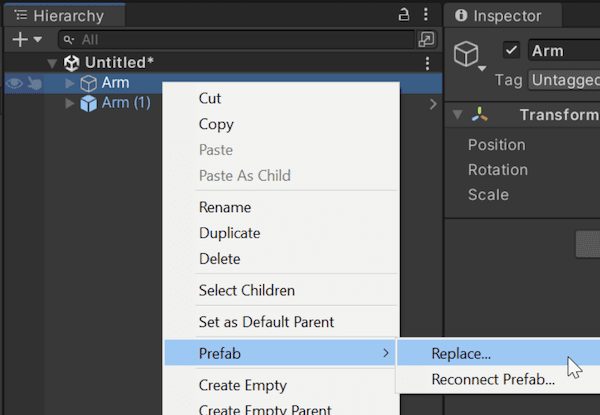Viewport: 600px width, 415px height.
Task: Click Replace... in Prefab submenu
Action: (x=498, y=353)
